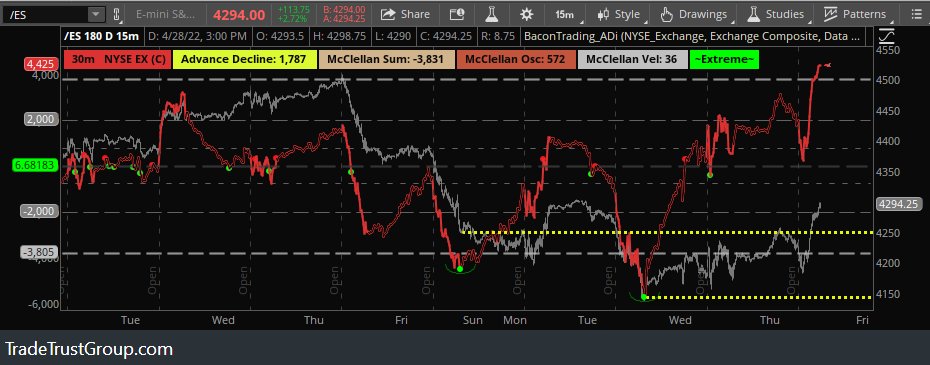Viewport: 930px width, 365px height.
Task: Click the candlestick Style icon
Action: point(603,14)
